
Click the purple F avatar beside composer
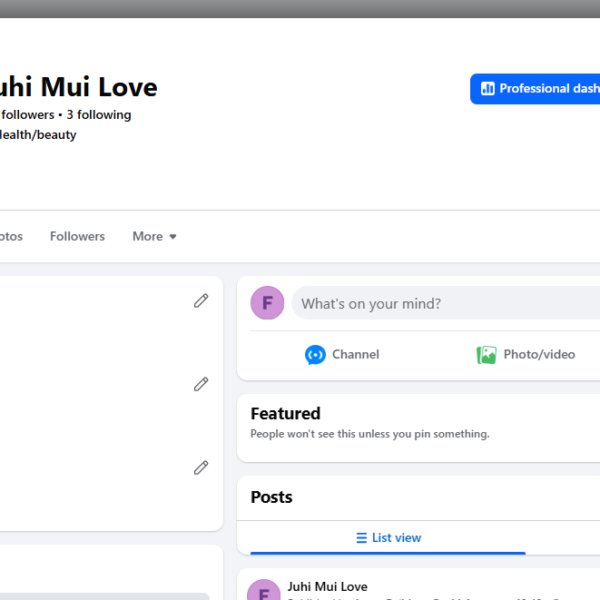pos(267,303)
